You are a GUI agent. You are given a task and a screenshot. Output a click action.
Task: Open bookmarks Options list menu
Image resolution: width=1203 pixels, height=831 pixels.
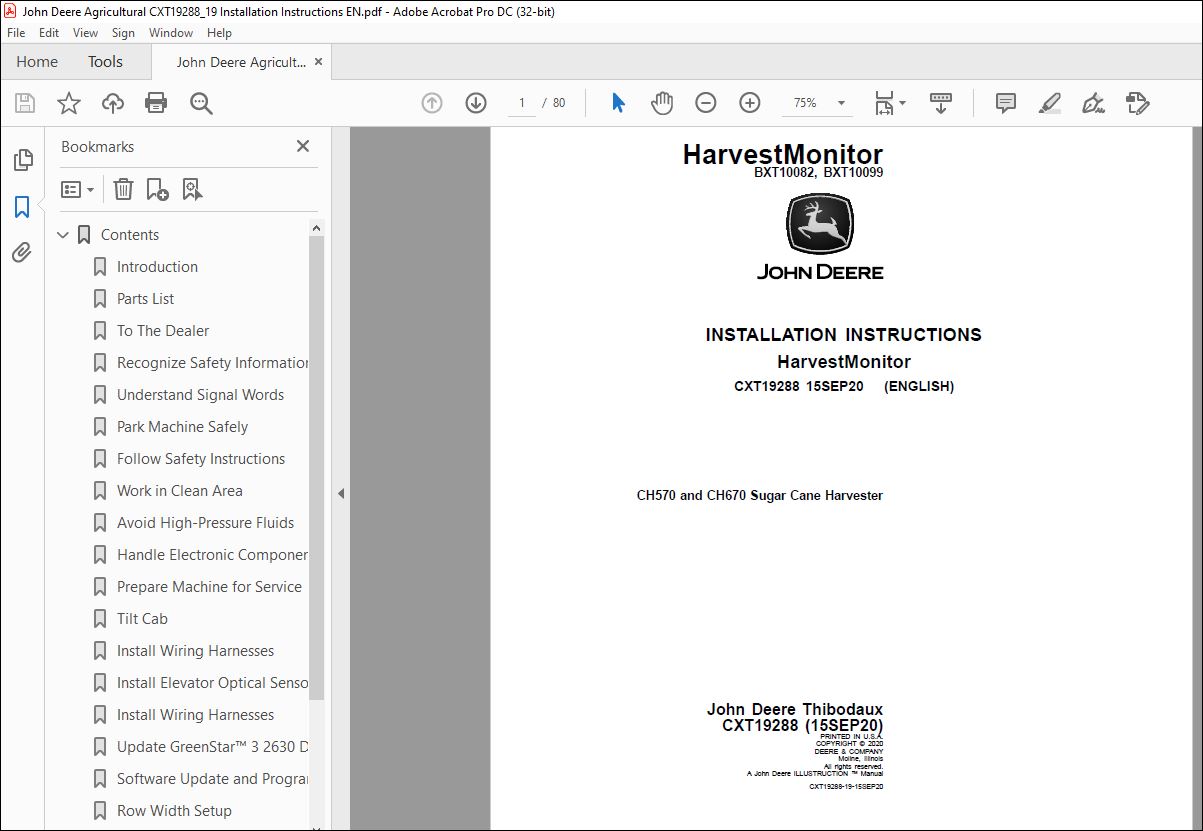(x=77, y=189)
